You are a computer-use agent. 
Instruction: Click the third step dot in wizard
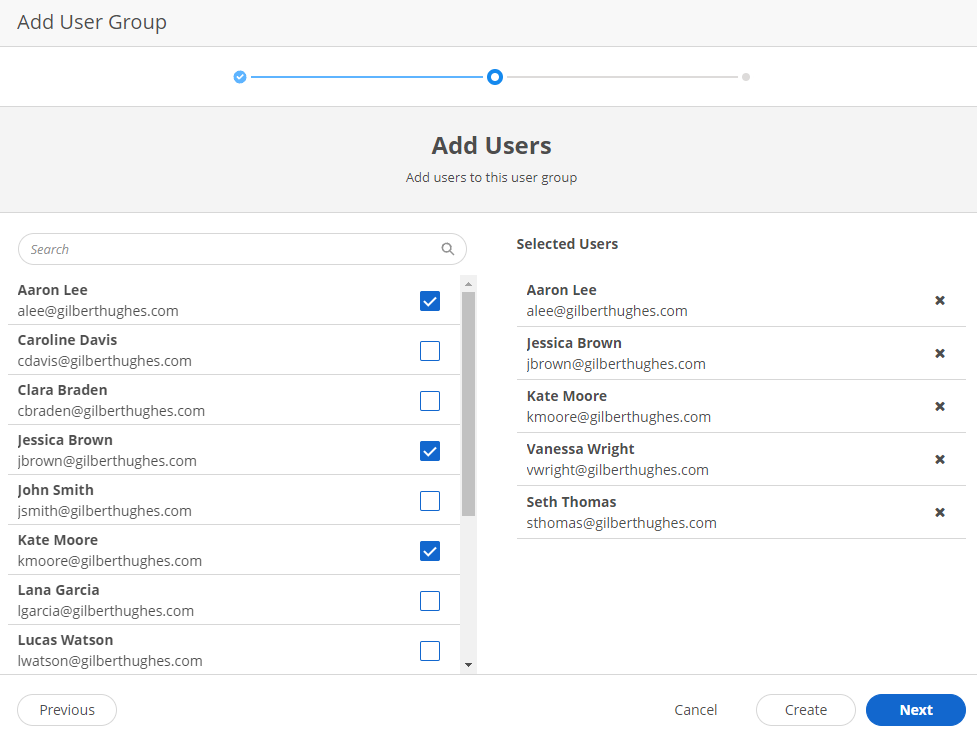tap(746, 77)
